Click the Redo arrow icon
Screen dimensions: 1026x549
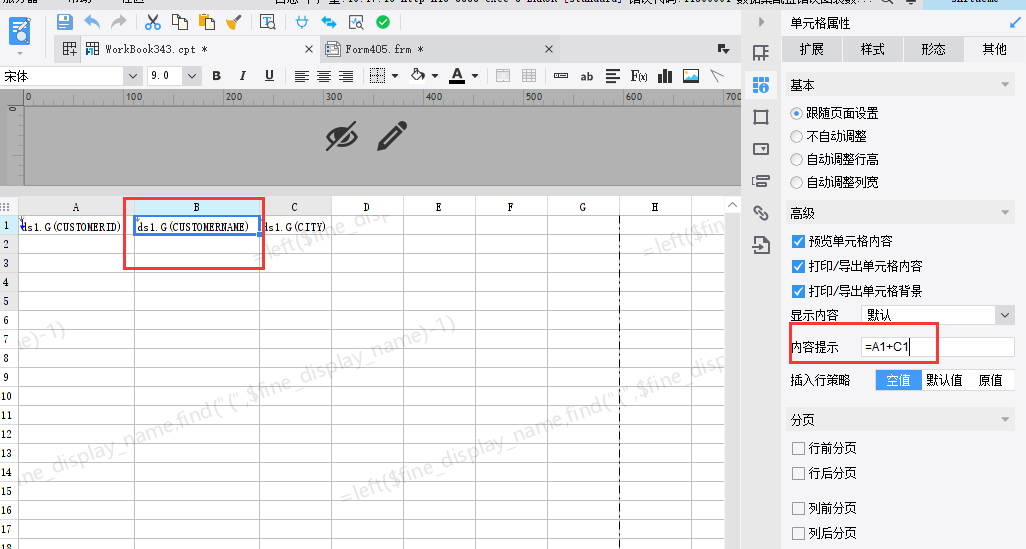118,22
